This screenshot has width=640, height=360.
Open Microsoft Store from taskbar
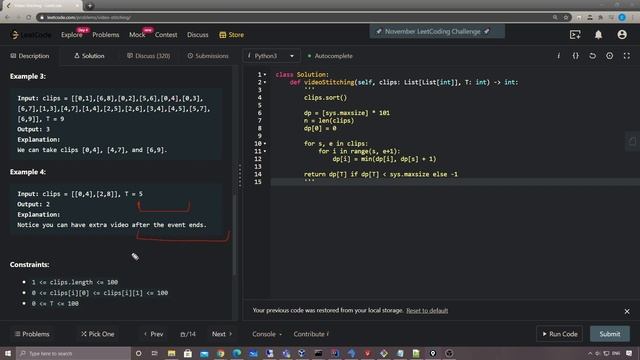click(x=188, y=353)
